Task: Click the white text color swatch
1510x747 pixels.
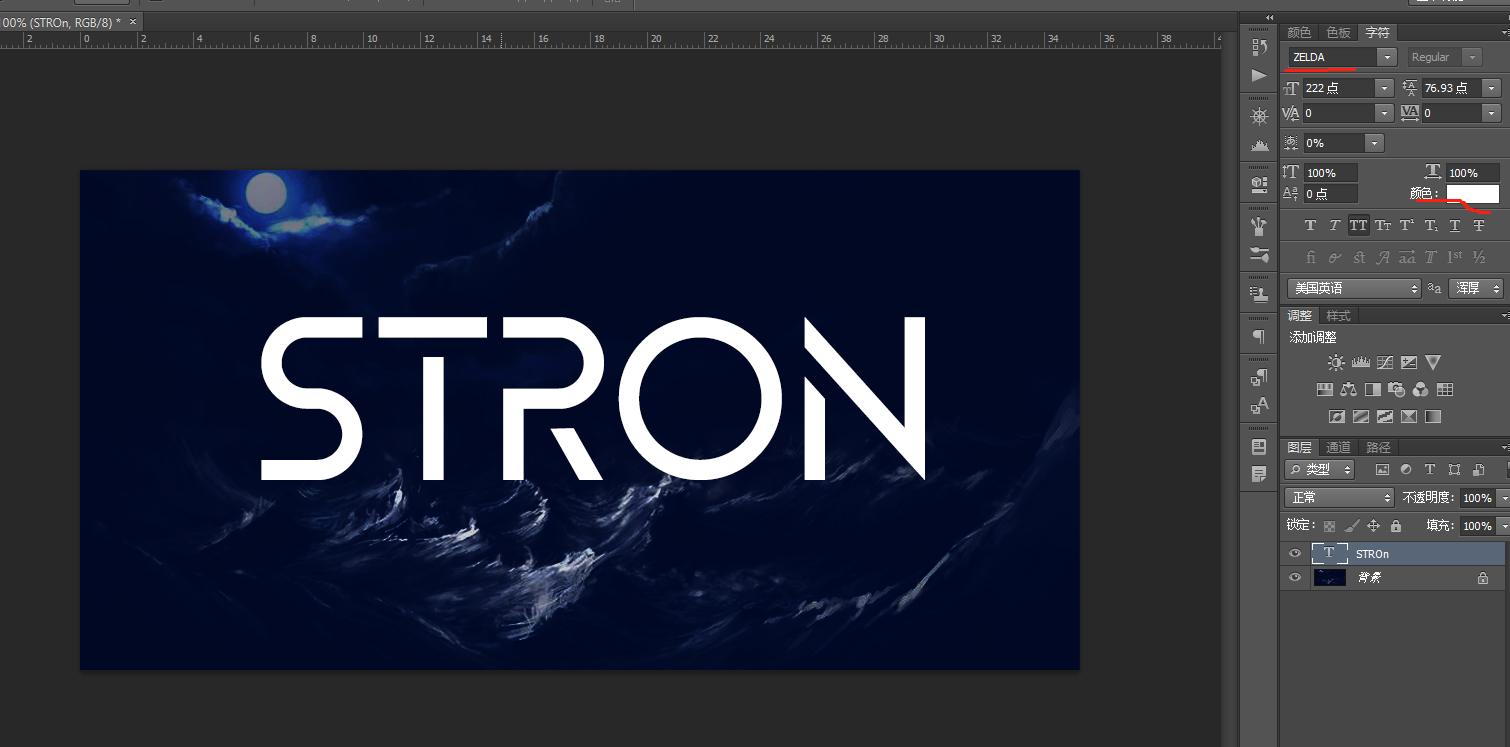Action: click(1472, 194)
